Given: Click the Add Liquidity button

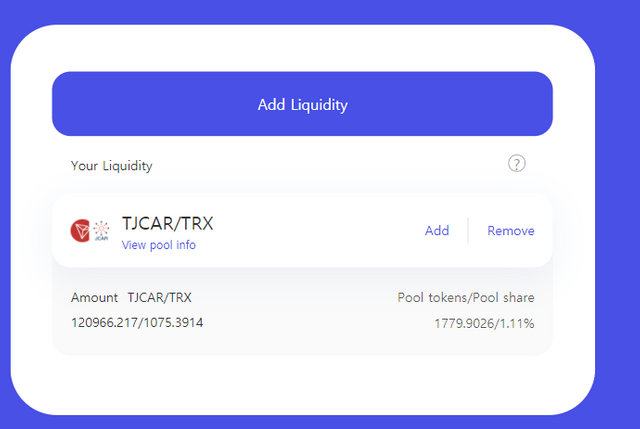Looking at the screenshot, I should (x=302, y=104).
